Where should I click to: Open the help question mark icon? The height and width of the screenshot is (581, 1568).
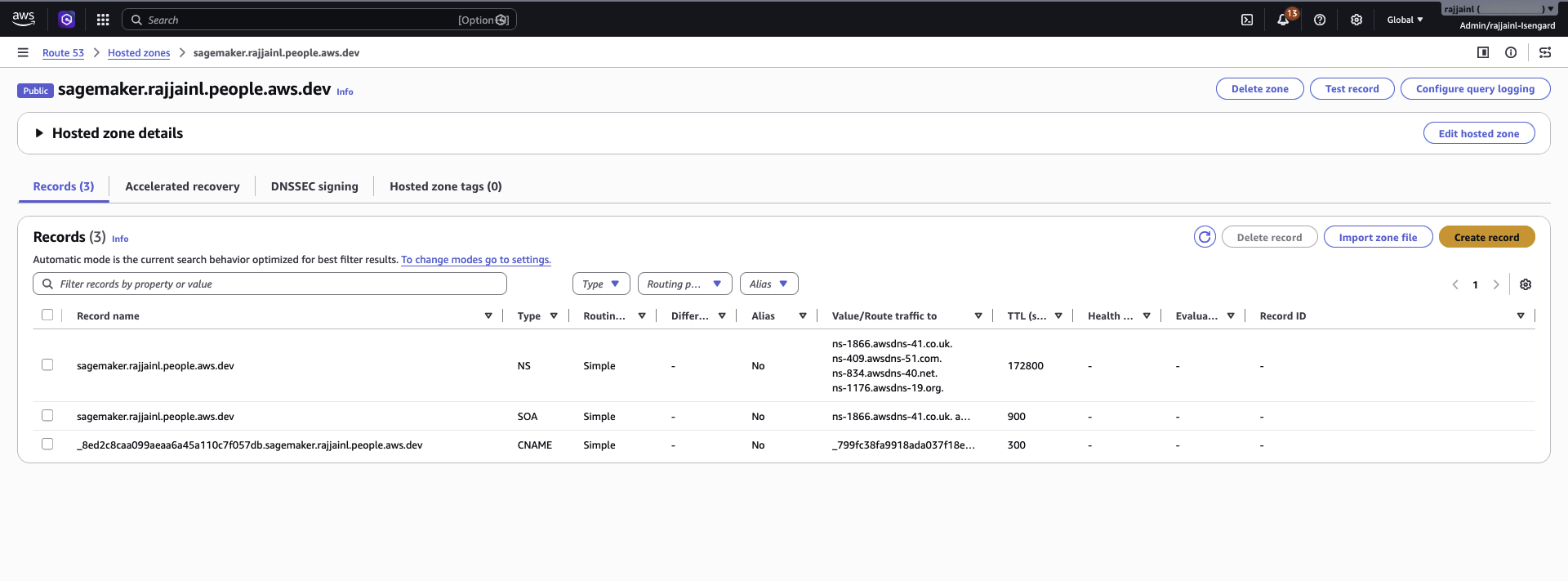coord(1320,20)
